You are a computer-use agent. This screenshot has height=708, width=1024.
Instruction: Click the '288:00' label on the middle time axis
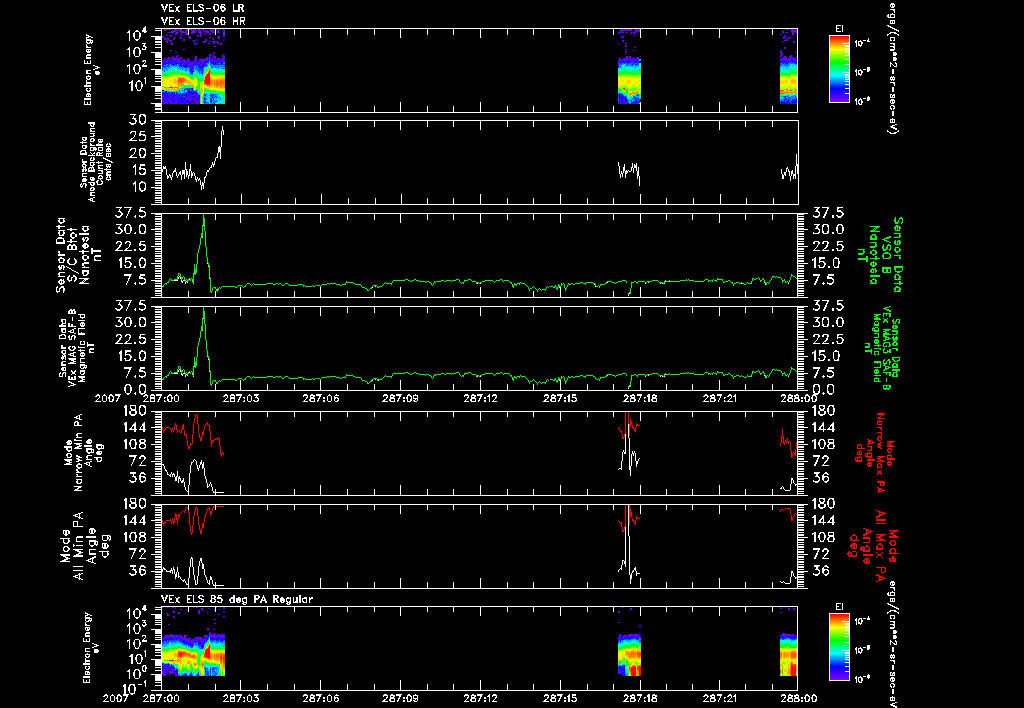(798, 398)
